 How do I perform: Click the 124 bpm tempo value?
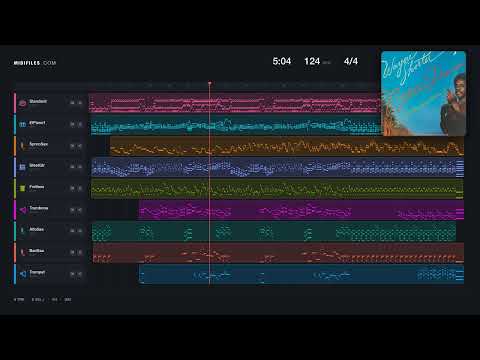click(x=312, y=61)
